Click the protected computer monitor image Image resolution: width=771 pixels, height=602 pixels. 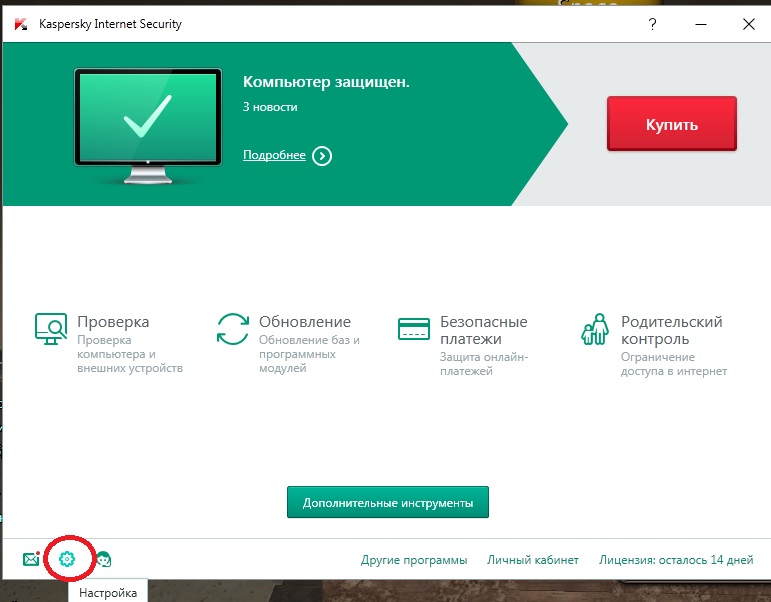click(148, 126)
